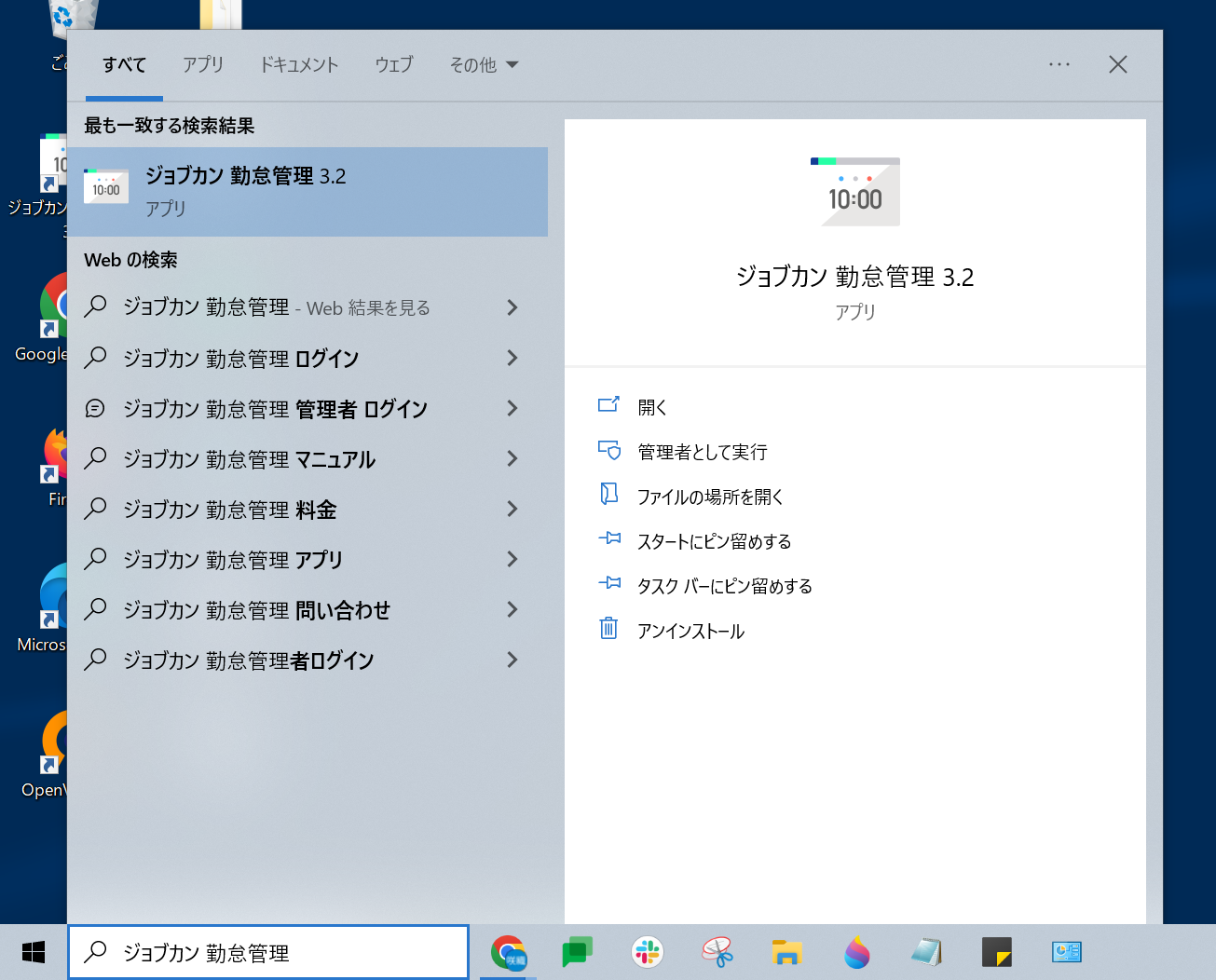Click the タスク バーにピン留めする pin icon
Viewport: 1216px width, 980px height.
coord(608,583)
